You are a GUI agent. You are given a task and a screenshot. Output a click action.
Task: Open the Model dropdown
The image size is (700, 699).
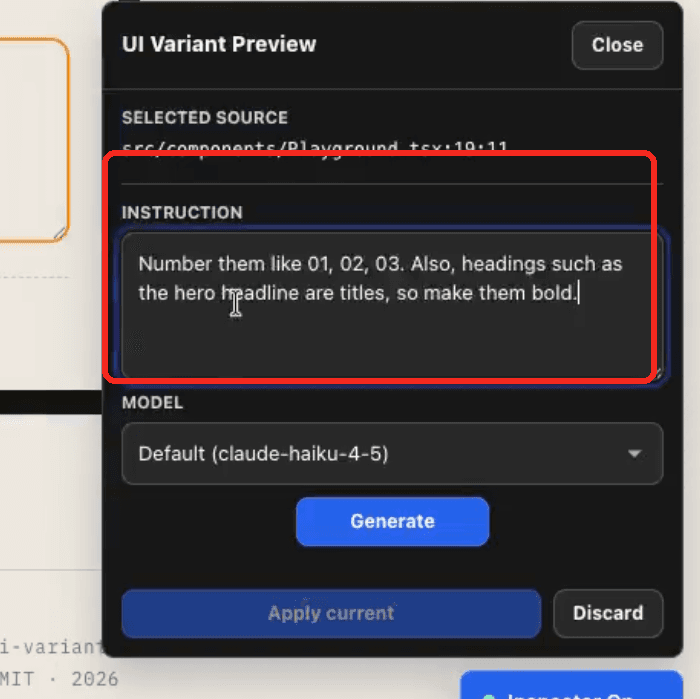coord(392,454)
